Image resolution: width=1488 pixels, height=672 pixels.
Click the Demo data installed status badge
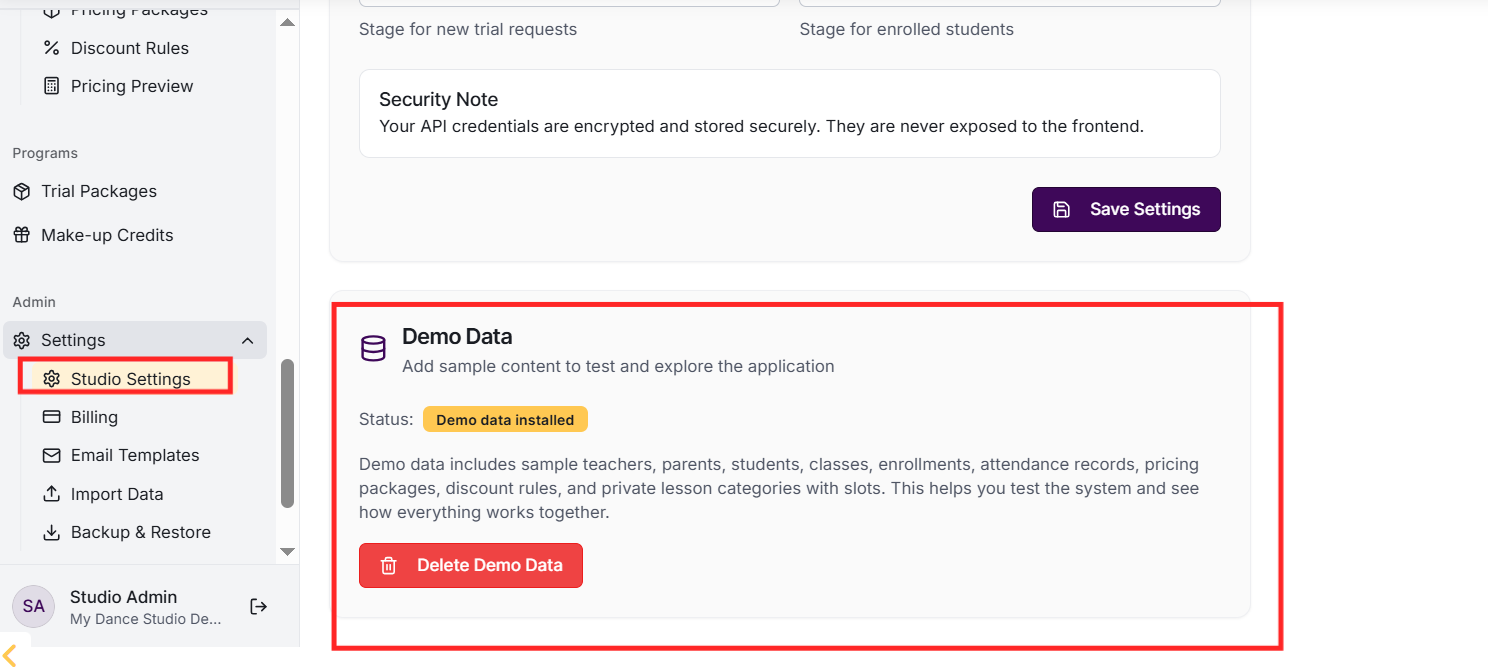coord(505,420)
